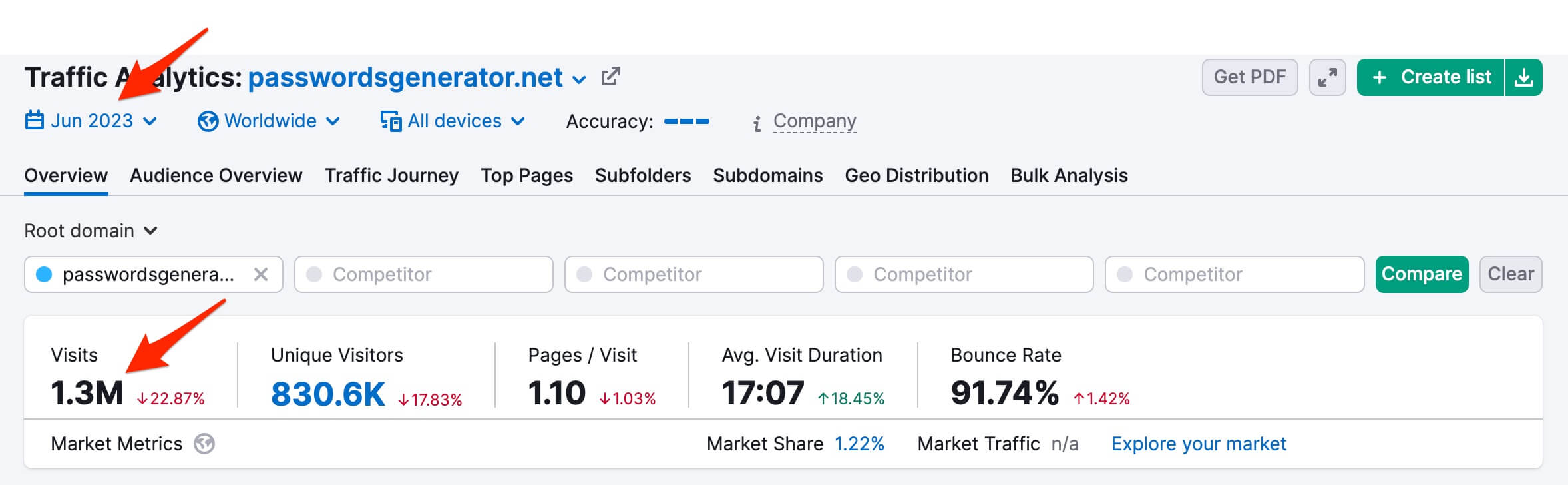Viewport: 1568px width, 485px height.
Task: Expand the domain name dropdown chevron
Action: coord(579,80)
